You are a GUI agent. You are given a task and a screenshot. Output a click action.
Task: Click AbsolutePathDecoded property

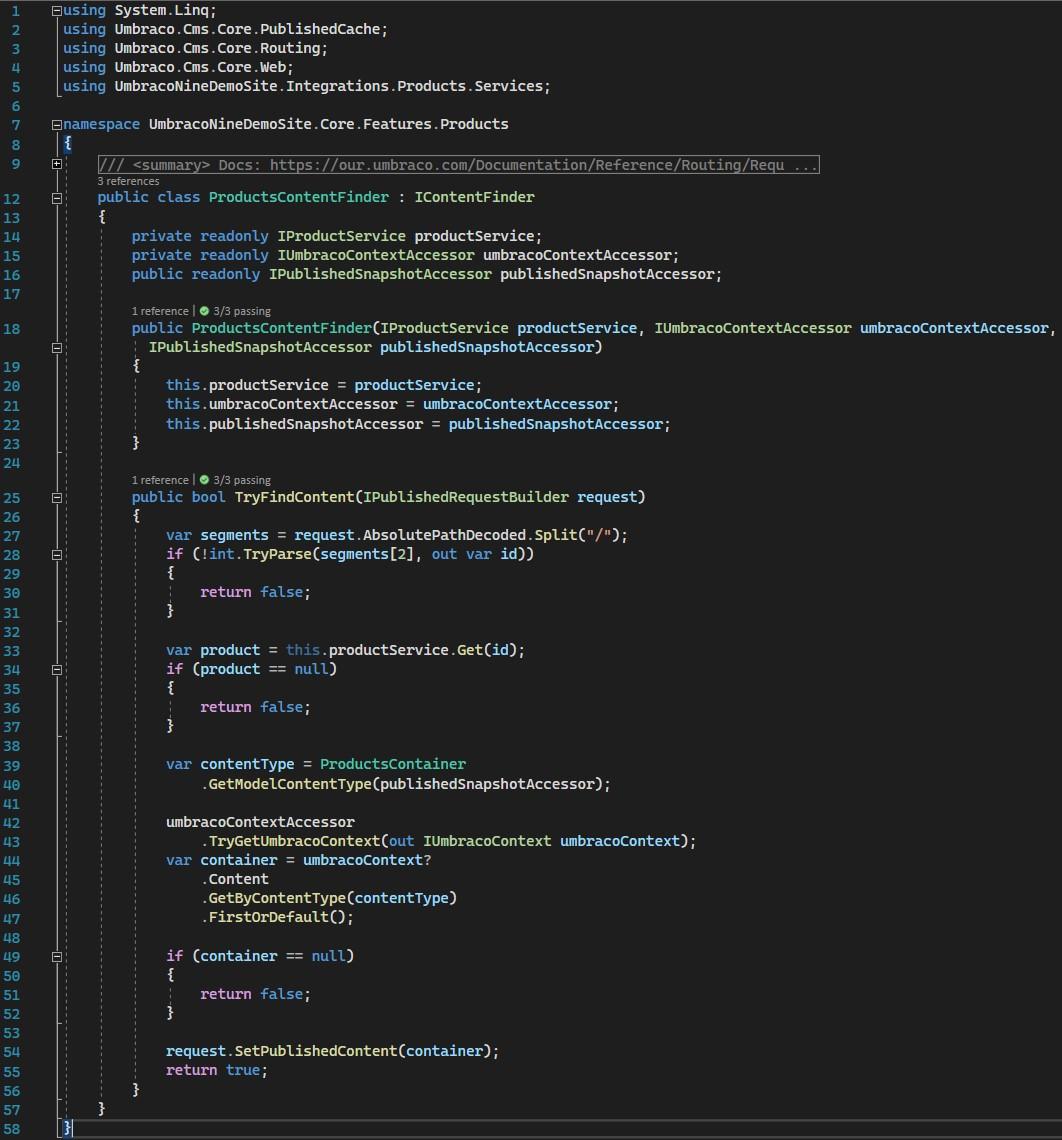(444, 535)
